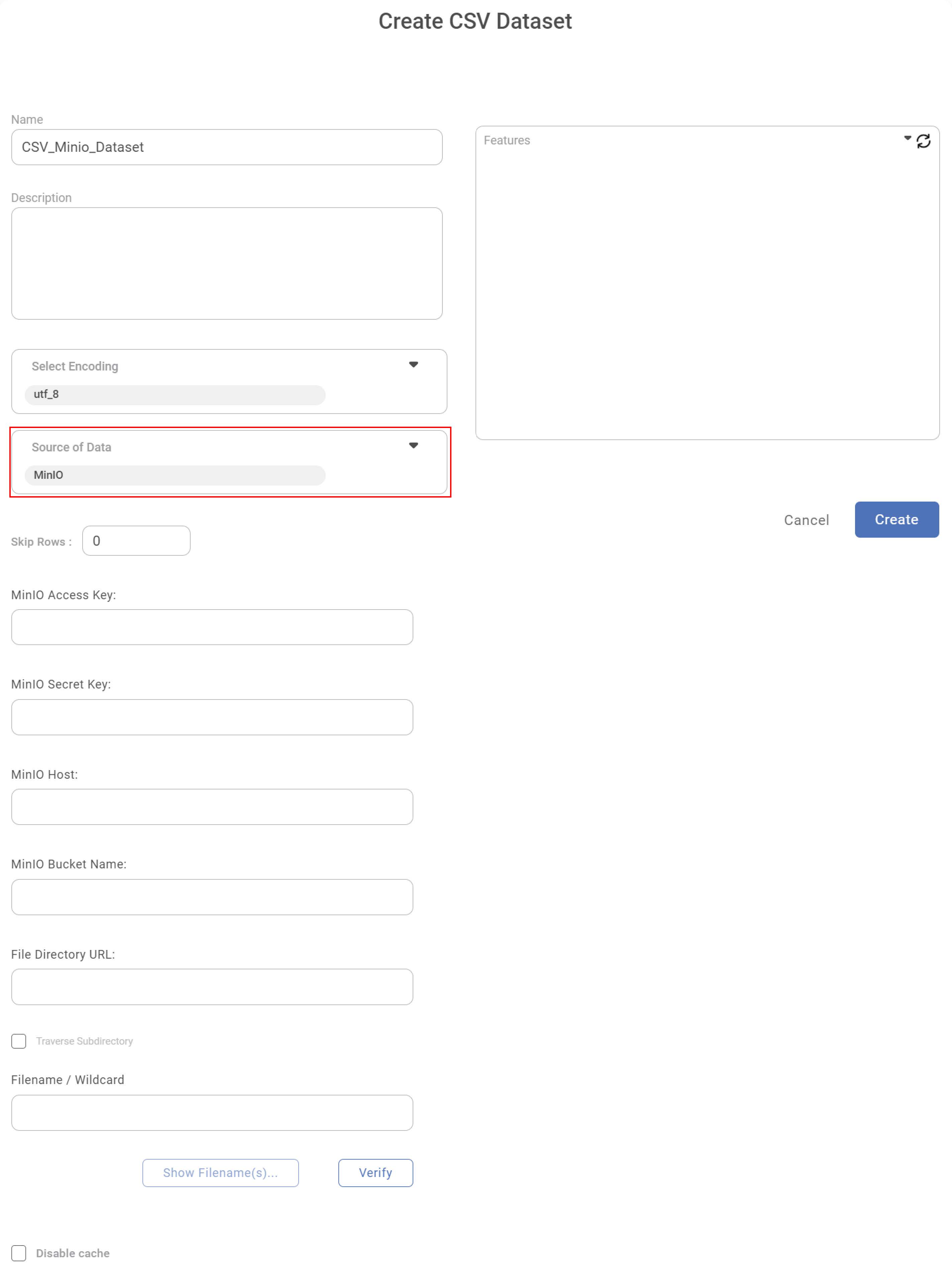This screenshot has height=1283, width=952.
Task: Select the utf_8 encoding chip
Action: point(175,395)
